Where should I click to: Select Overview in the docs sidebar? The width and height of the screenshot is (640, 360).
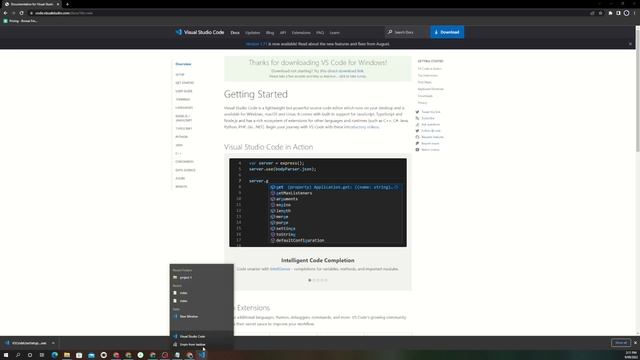point(183,64)
